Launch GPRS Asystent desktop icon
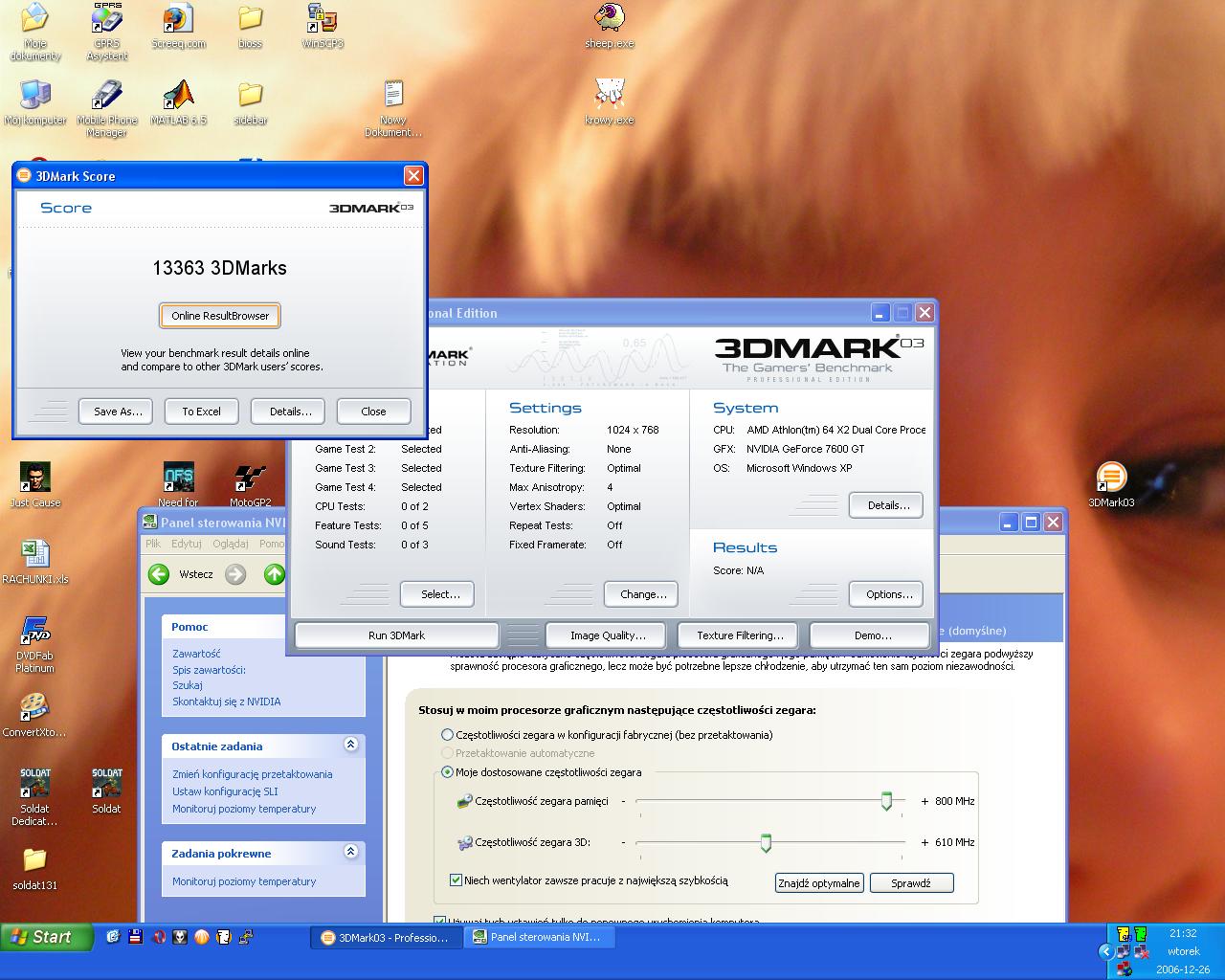Image resolution: width=1225 pixels, height=980 pixels. pyautogui.click(x=107, y=32)
